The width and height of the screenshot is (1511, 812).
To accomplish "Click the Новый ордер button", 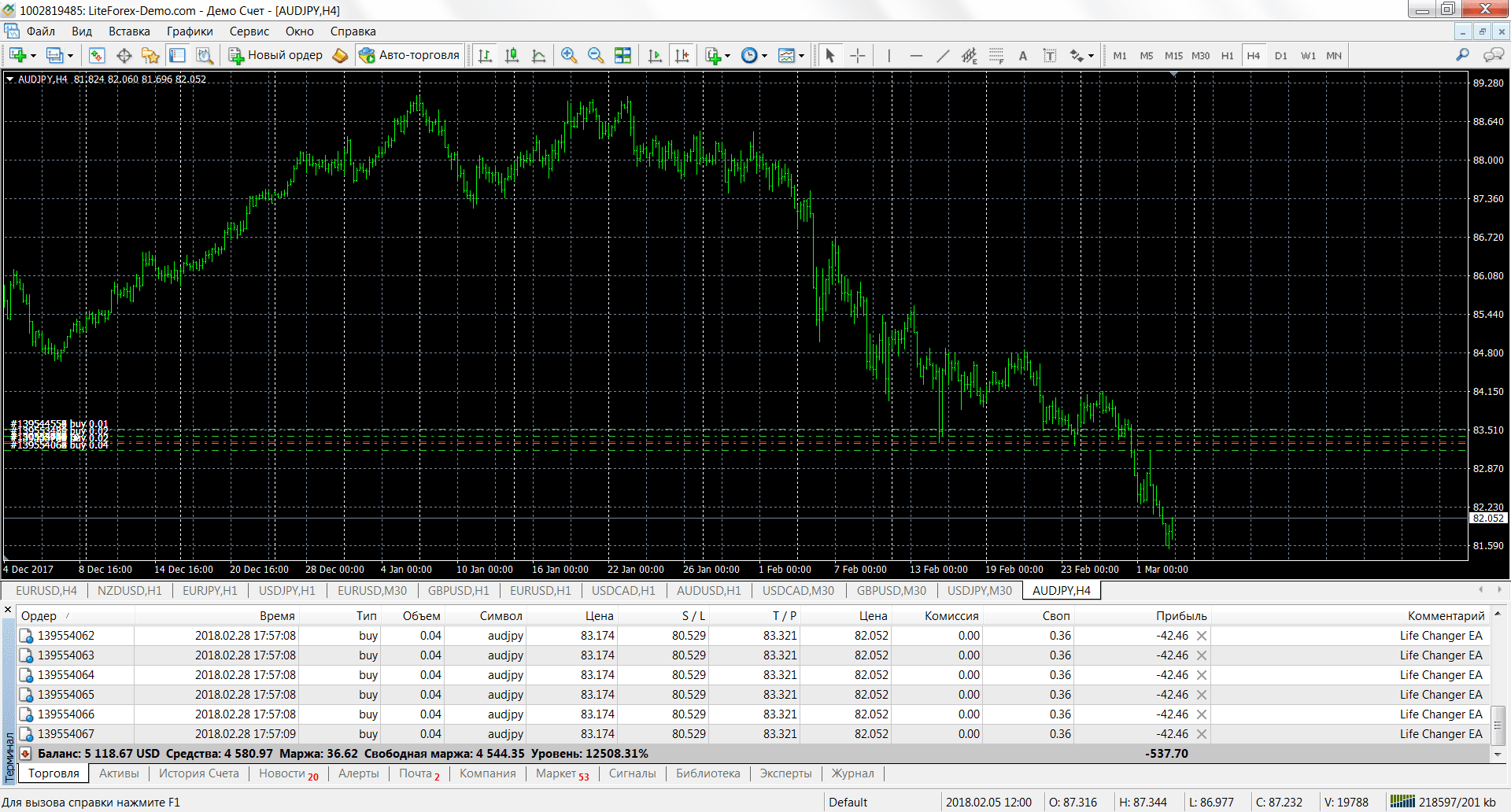I will 275,55.
